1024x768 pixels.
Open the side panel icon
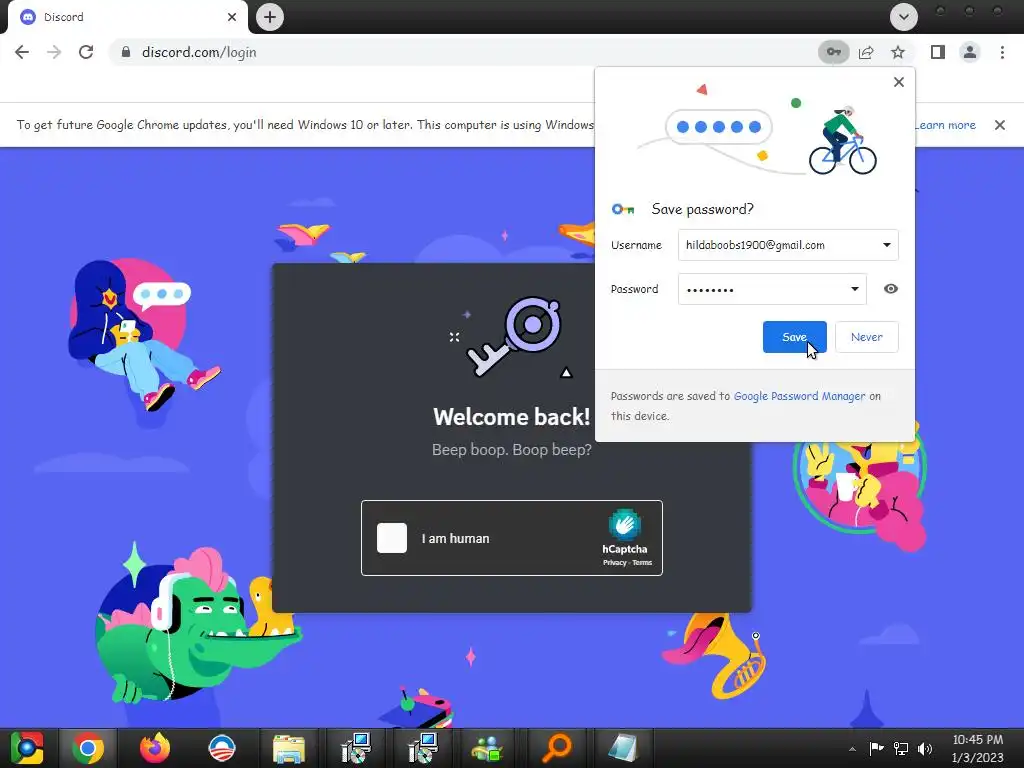pyautogui.click(x=938, y=52)
